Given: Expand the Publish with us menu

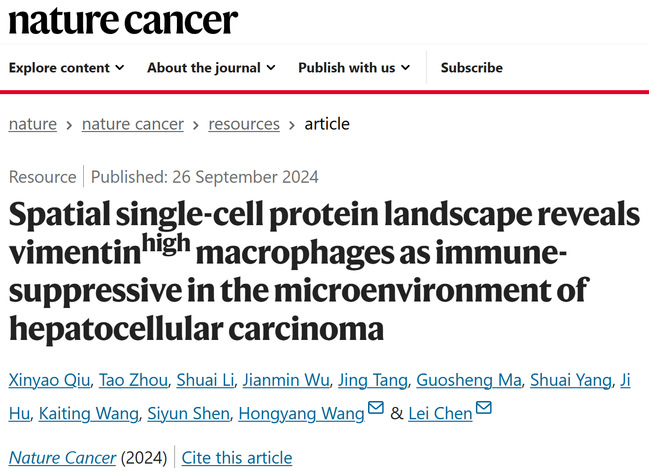Looking at the screenshot, I should (x=354, y=68).
